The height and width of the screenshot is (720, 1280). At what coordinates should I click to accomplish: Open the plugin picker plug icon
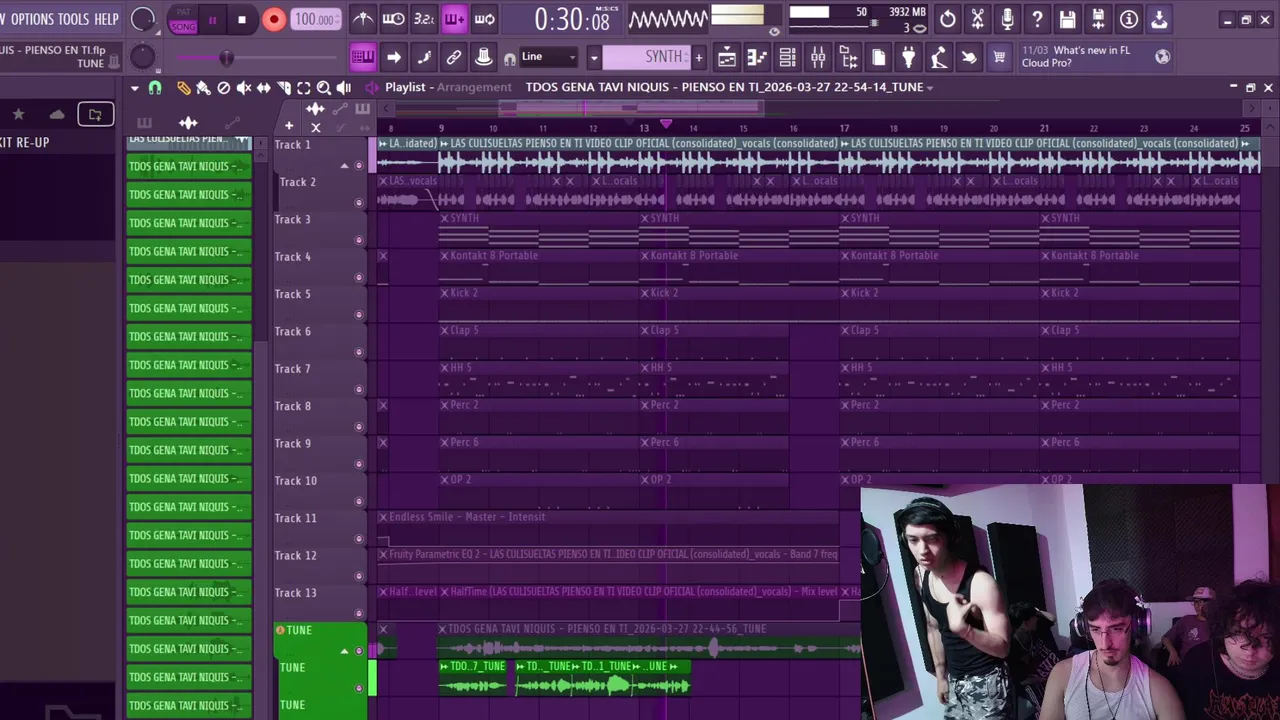pyautogui.click(x=908, y=57)
